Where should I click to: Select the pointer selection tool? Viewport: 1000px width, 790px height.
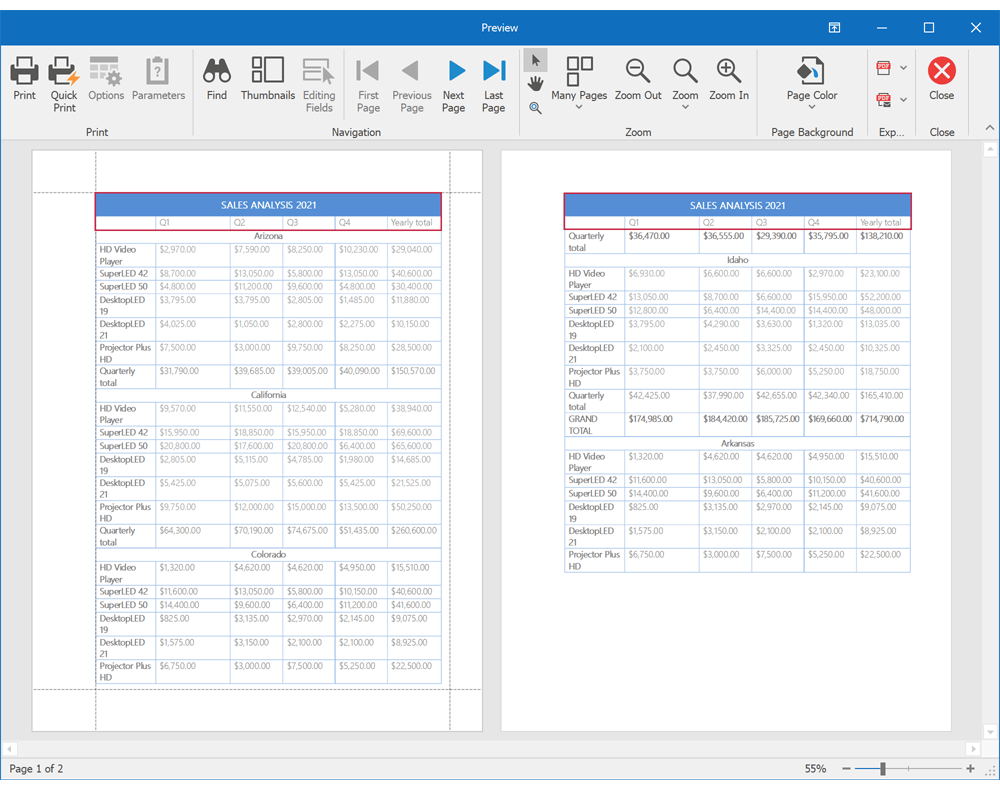tap(535, 59)
